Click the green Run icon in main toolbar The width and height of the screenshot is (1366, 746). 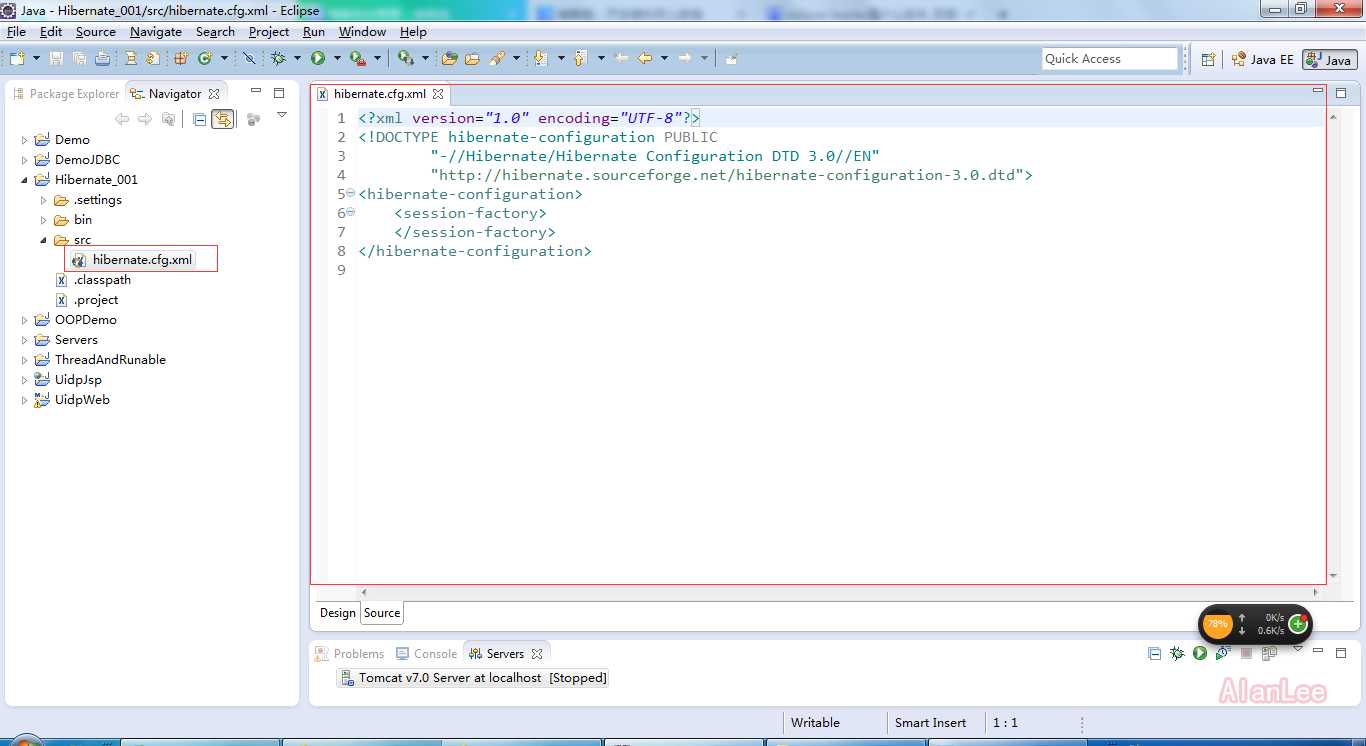[318, 58]
